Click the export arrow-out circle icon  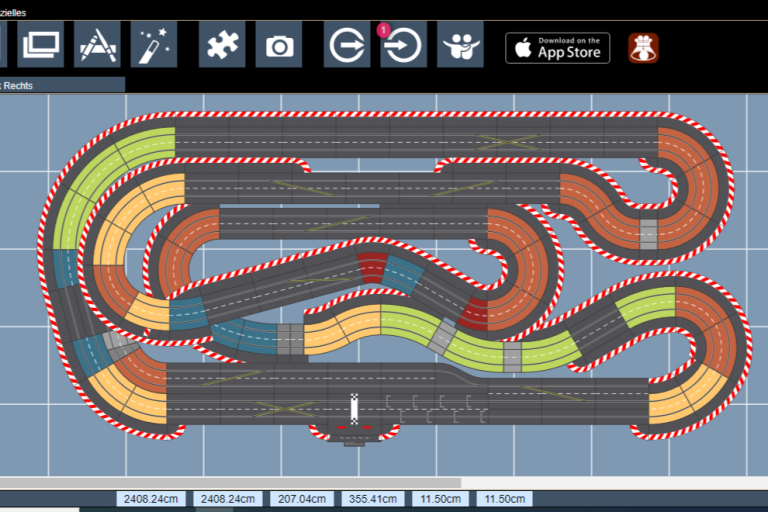click(347, 45)
